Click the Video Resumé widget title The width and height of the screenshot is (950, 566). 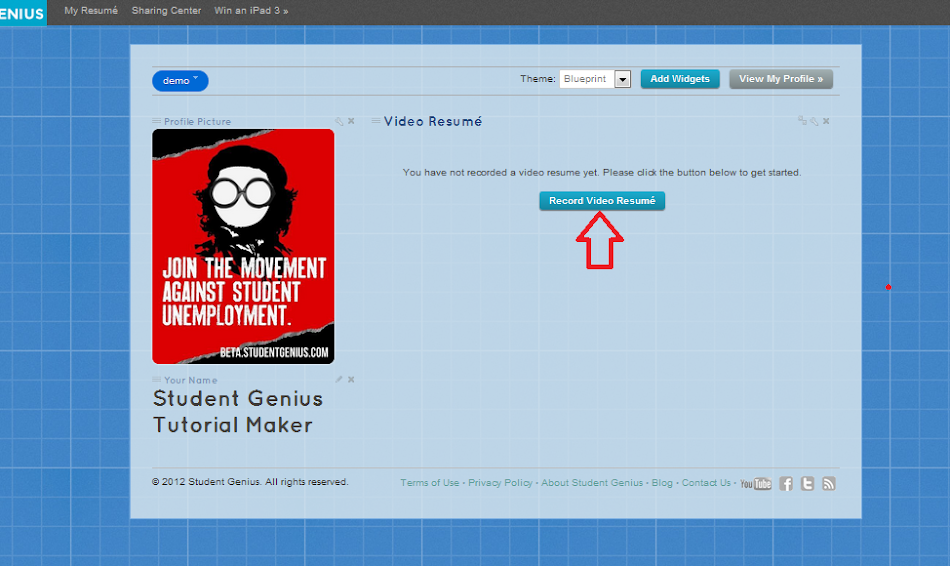pos(433,121)
